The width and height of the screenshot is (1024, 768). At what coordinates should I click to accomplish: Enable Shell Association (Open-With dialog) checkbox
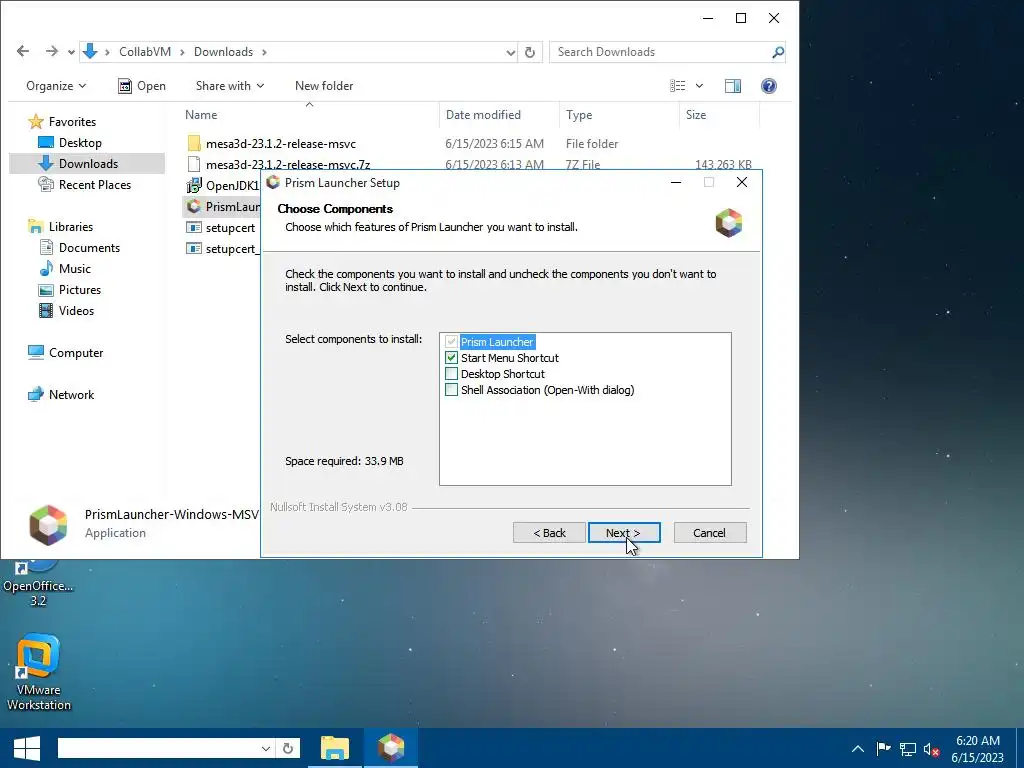coord(451,390)
